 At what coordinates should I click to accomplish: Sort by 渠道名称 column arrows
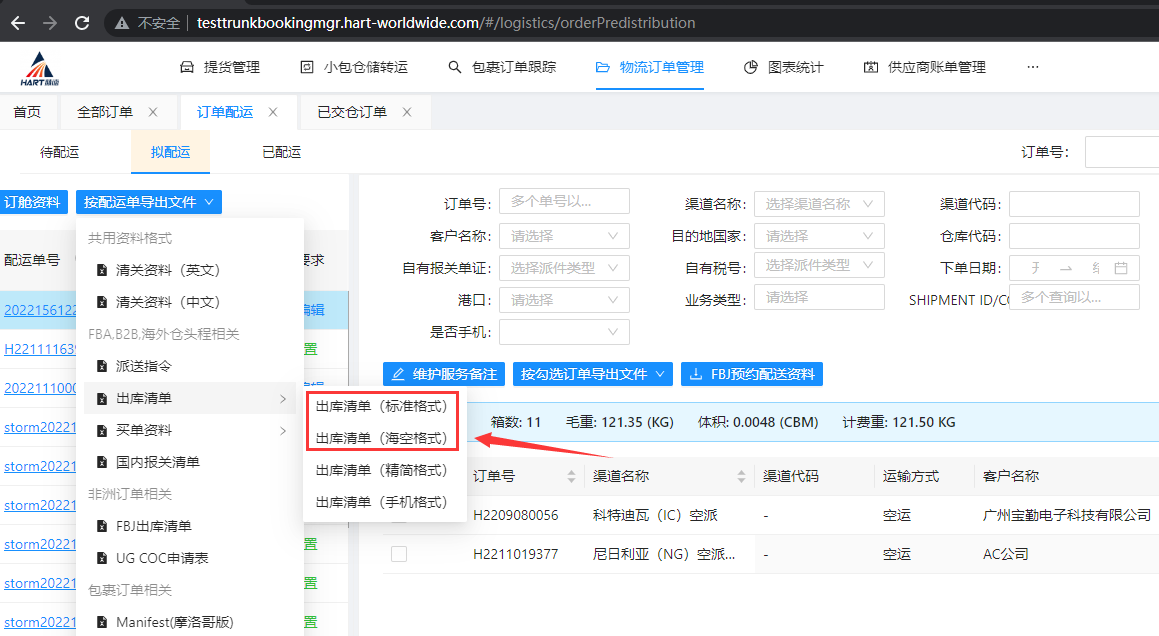(x=742, y=477)
